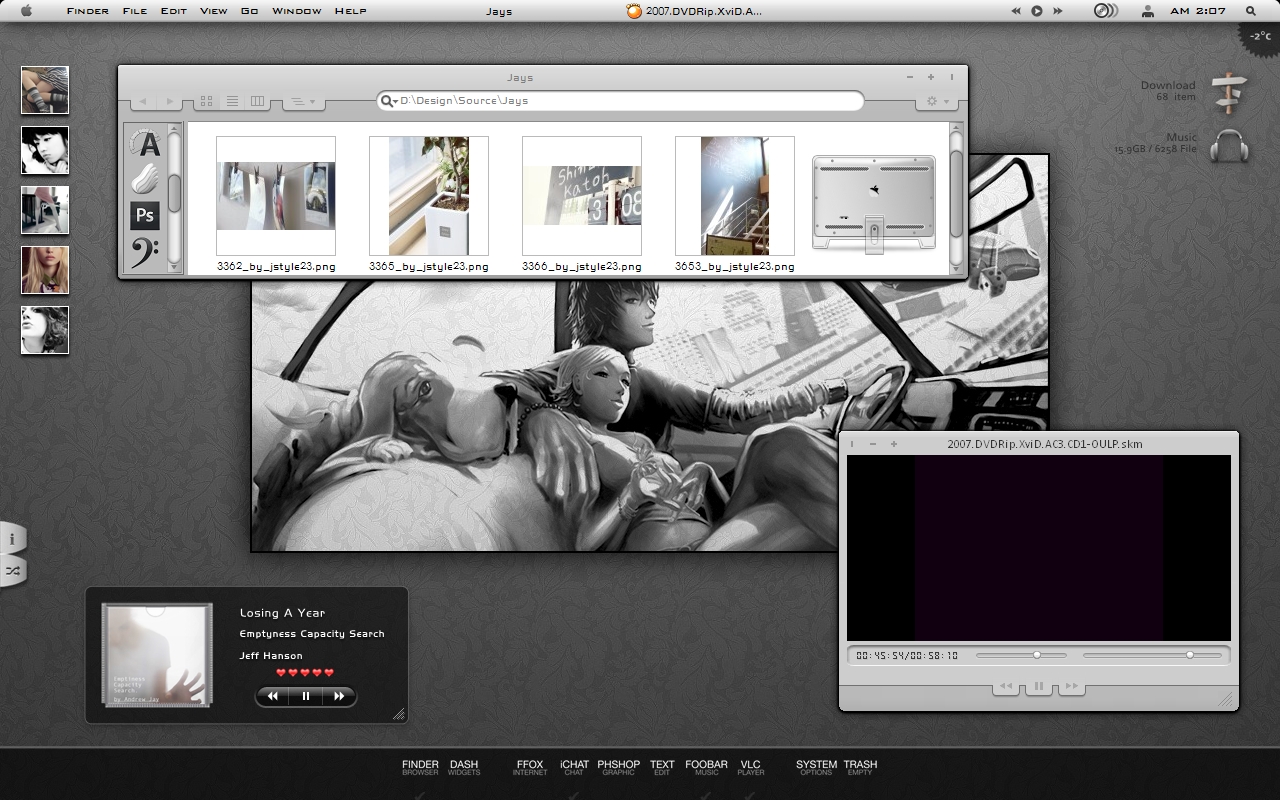Click menu bar next track button
1280x800 pixels.
[x=1058, y=11]
